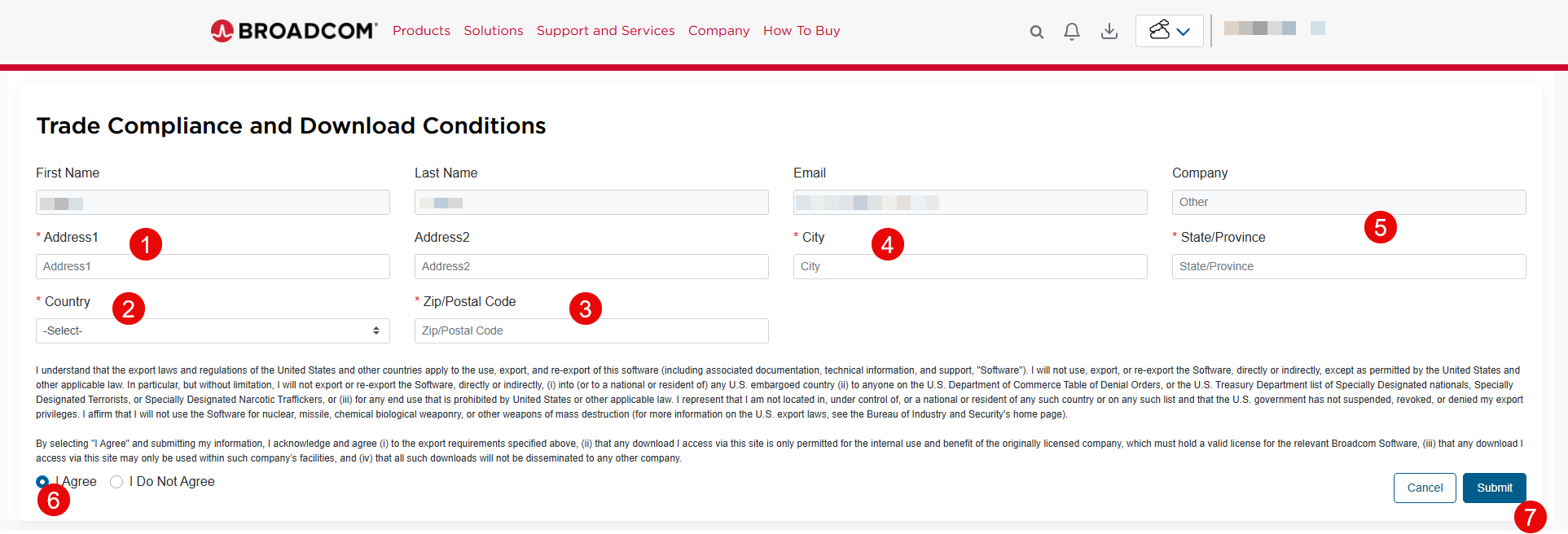Open the cloud portal selector dropdown
The width and height of the screenshot is (1568, 534).
pos(1169,31)
